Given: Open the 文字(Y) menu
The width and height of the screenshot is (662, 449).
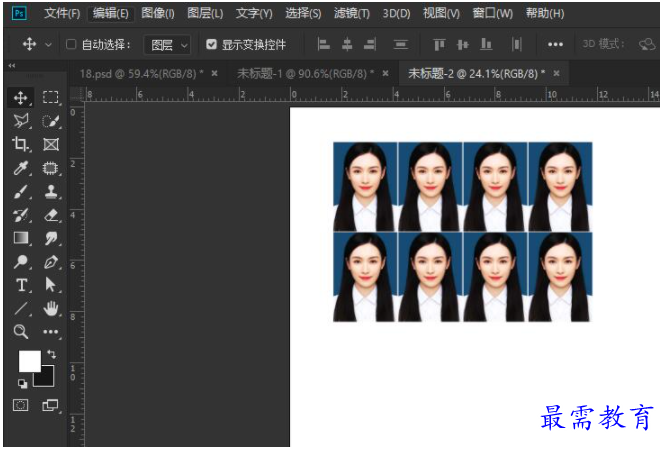Looking at the screenshot, I should [x=254, y=14].
